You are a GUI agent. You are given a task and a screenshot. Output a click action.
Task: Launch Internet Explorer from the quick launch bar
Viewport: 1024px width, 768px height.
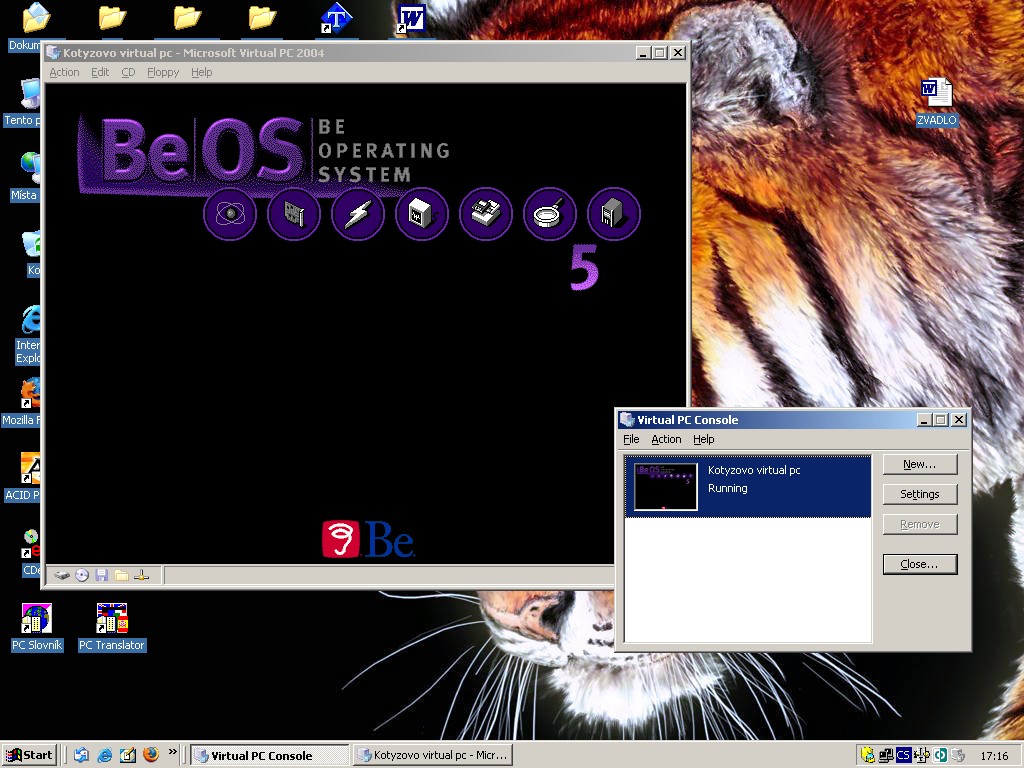tap(104, 755)
